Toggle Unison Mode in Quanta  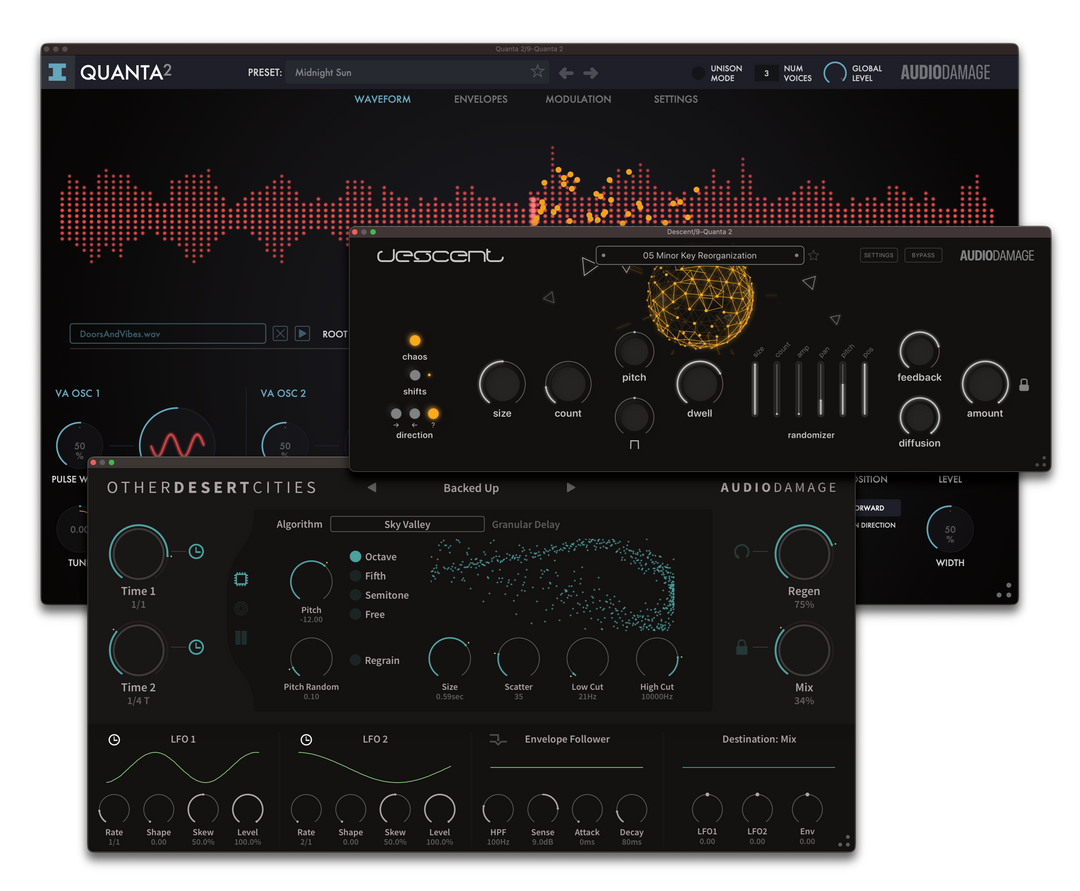pyautogui.click(x=698, y=72)
